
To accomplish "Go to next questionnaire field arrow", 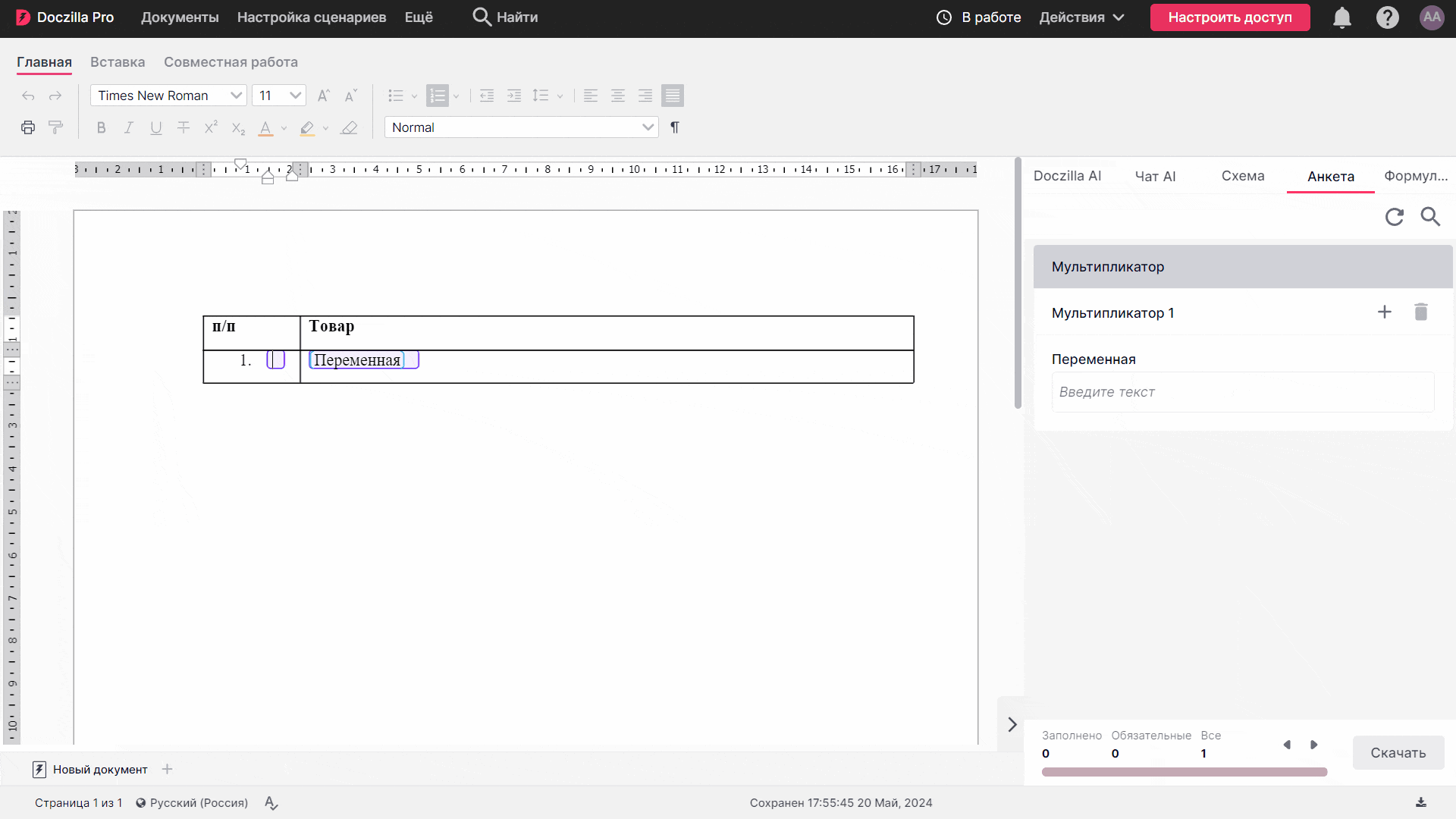I will pos(1314,745).
